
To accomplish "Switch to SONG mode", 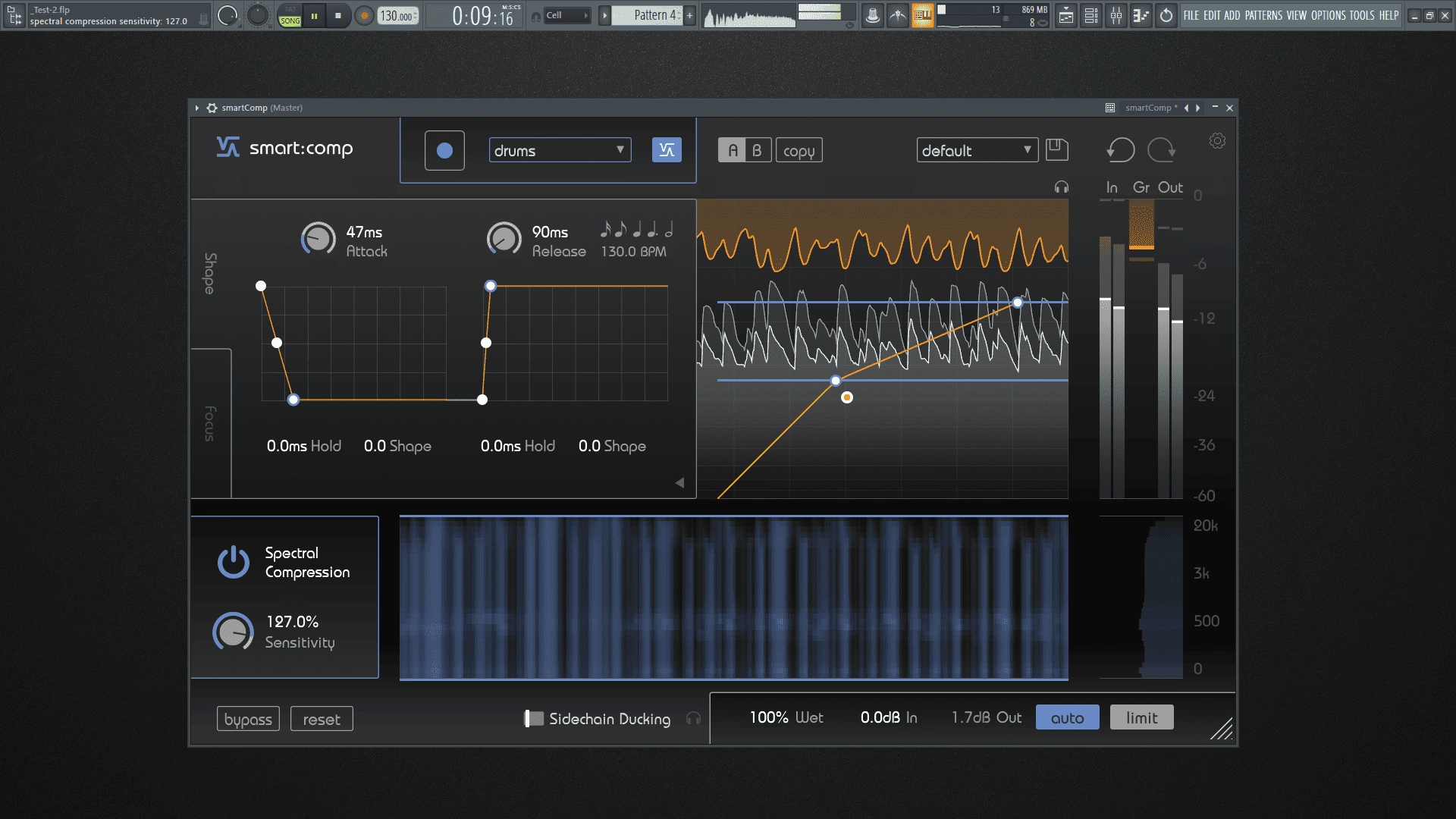I will click(290, 20).
